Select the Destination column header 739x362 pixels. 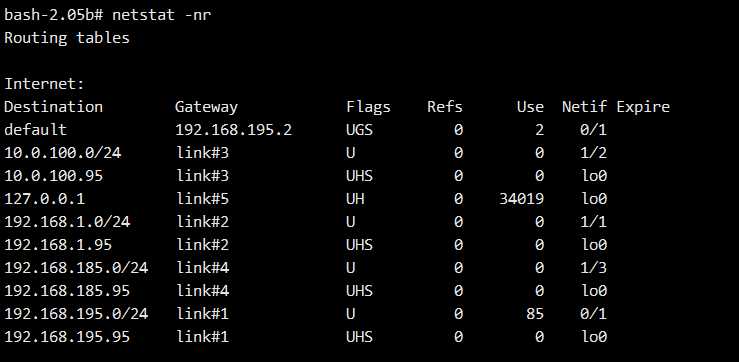coord(54,107)
